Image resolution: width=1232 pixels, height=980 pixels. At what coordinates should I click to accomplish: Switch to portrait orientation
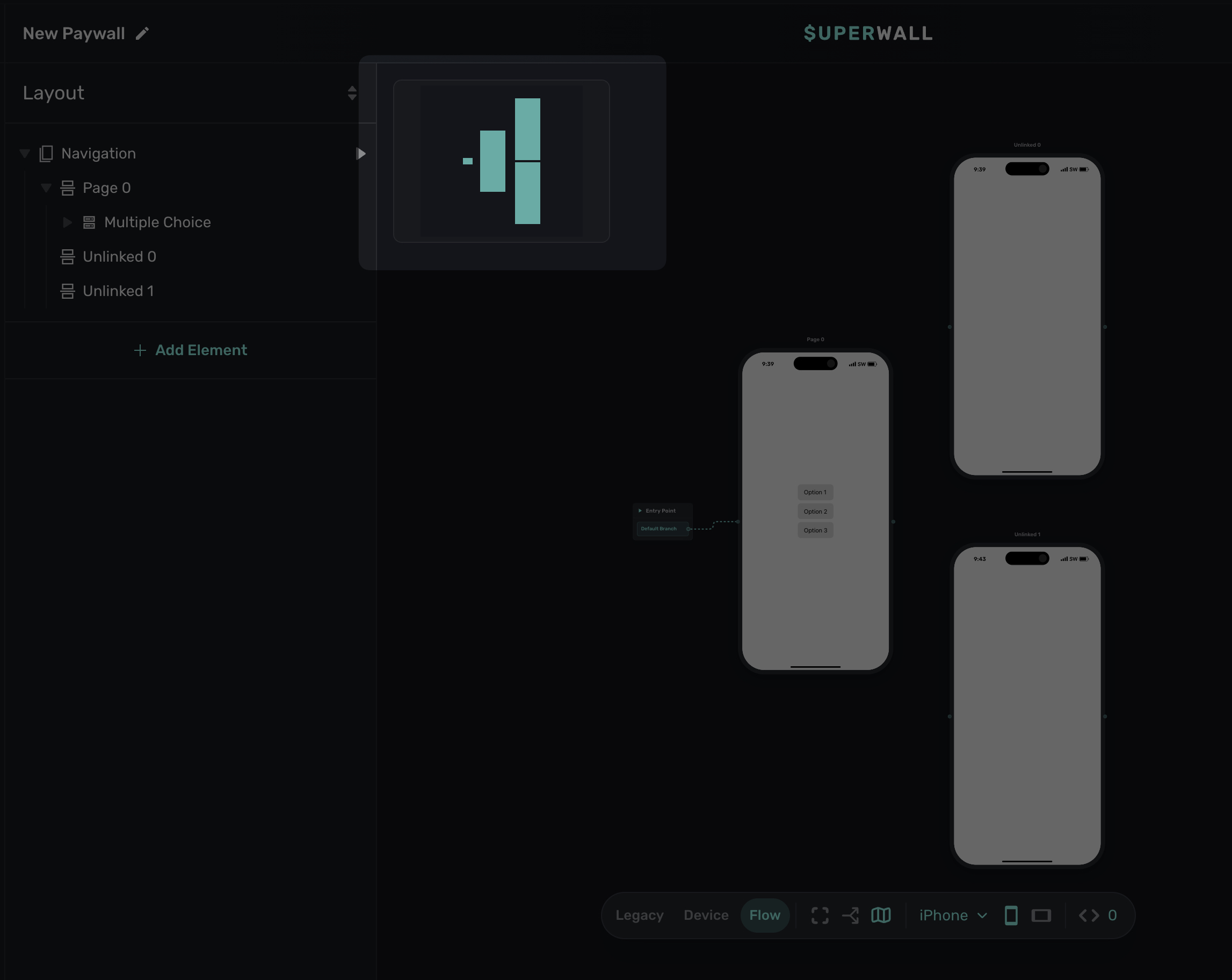[1011, 916]
